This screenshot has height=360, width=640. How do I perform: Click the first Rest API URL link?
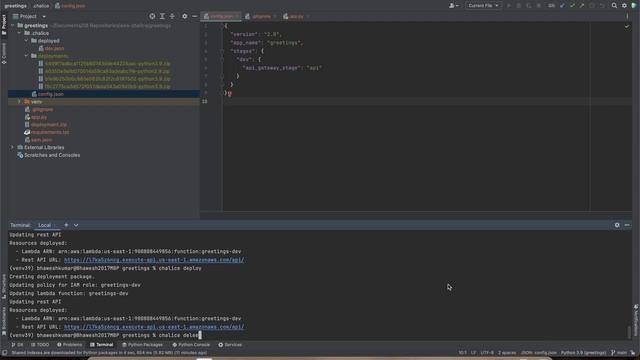[x=154, y=260]
